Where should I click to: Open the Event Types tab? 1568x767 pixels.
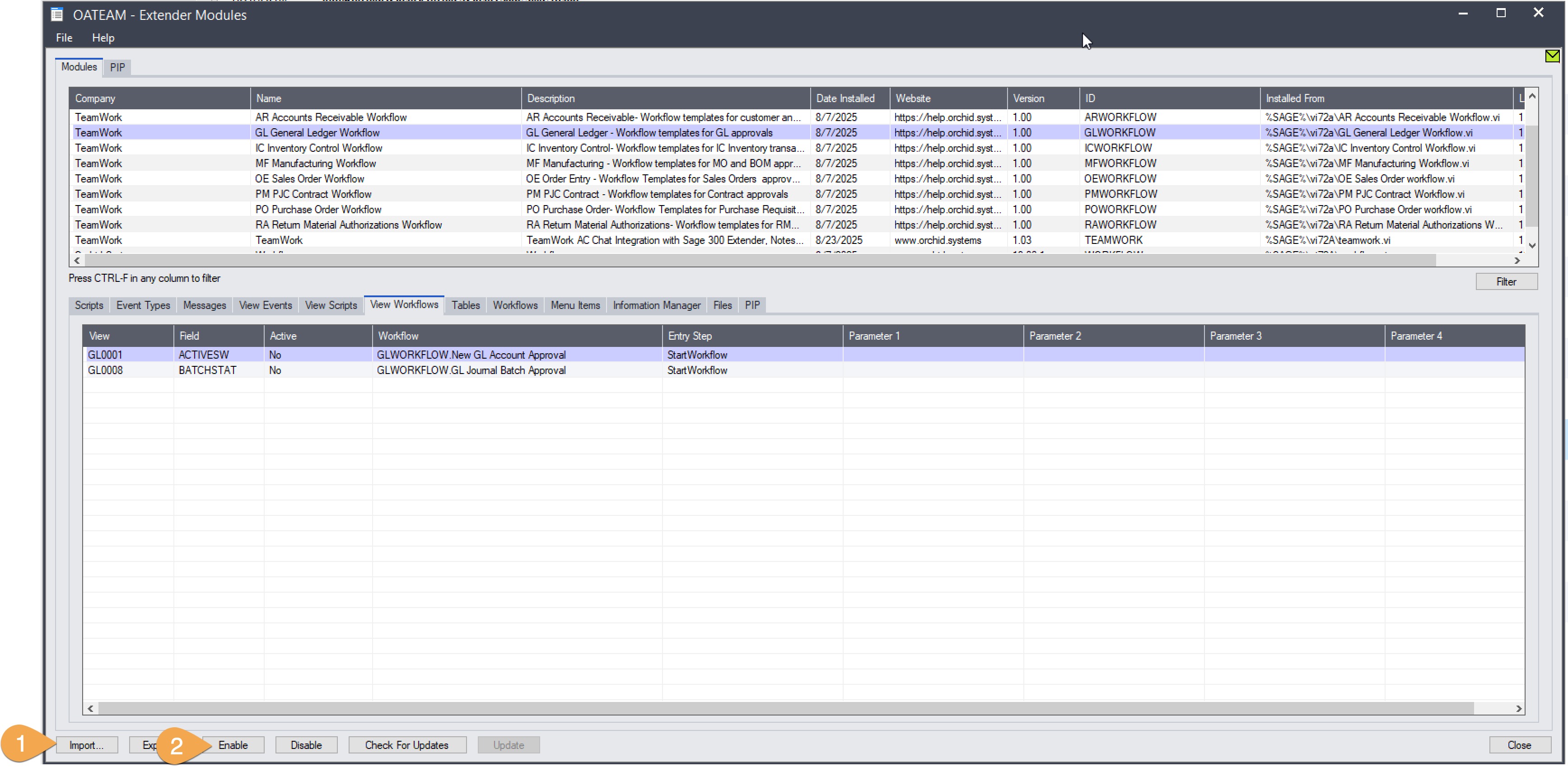pyautogui.click(x=143, y=305)
